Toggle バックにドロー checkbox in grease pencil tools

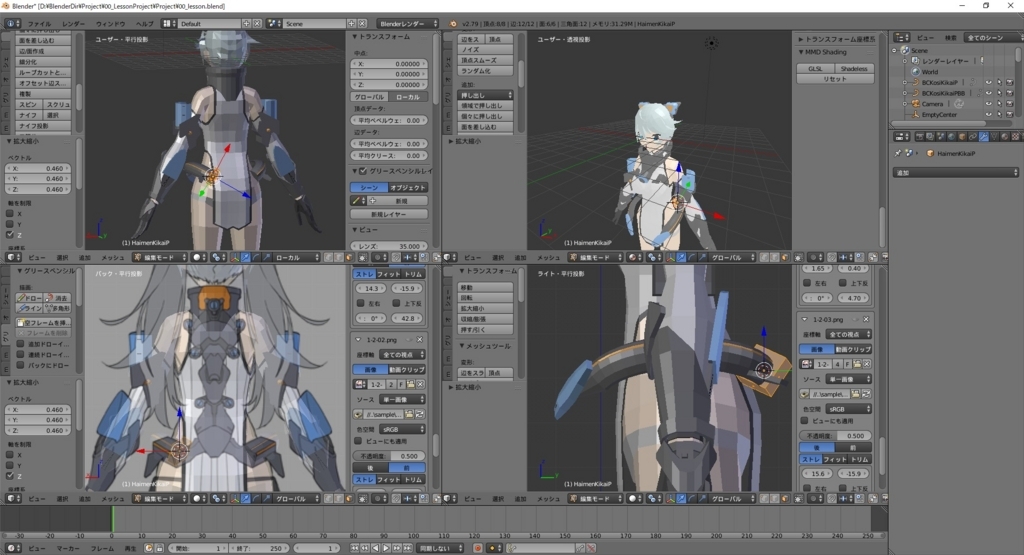click(x=20, y=366)
